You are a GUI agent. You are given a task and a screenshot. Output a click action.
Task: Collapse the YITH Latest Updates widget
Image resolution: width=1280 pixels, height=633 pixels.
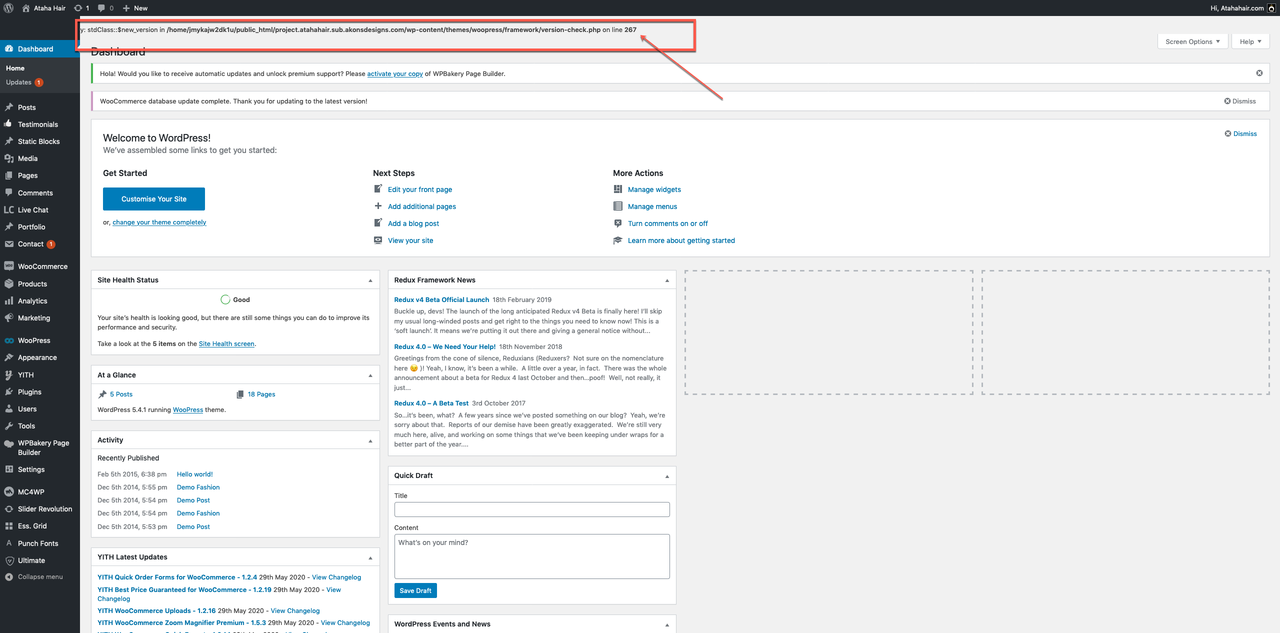[x=370, y=557]
